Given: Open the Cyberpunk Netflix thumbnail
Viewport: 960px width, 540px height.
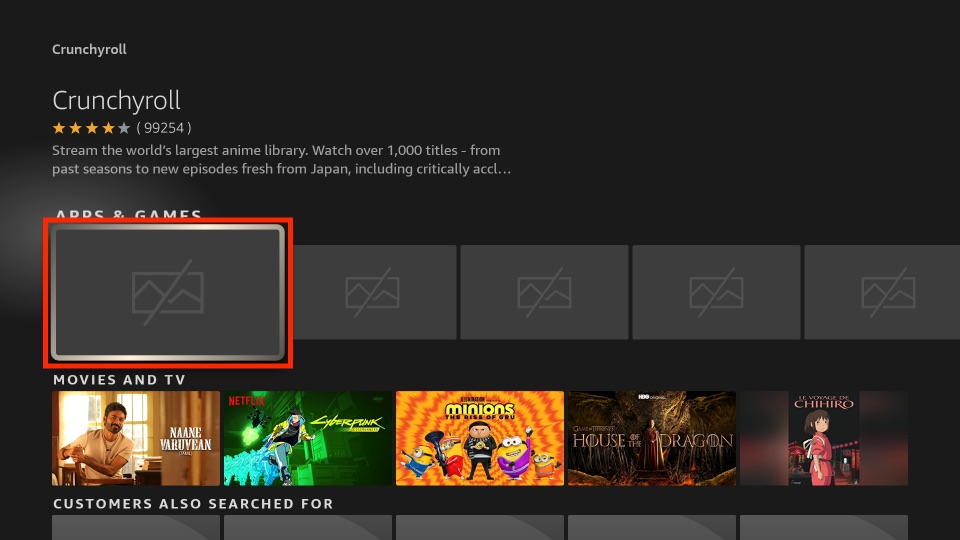Looking at the screenshot, I should click(x=308, y=438).
